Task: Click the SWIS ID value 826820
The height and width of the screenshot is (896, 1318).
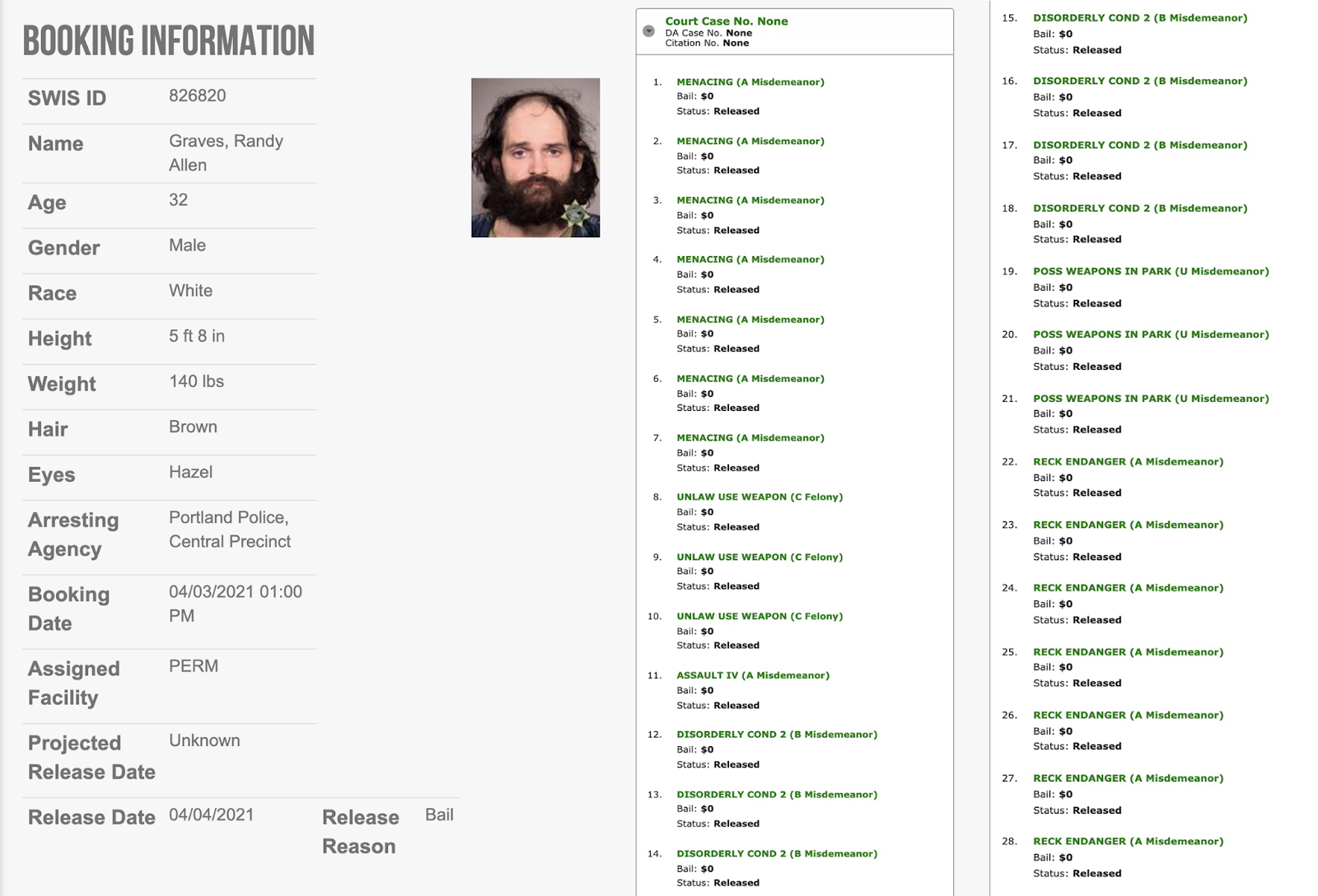Action: tap(198, 96)
